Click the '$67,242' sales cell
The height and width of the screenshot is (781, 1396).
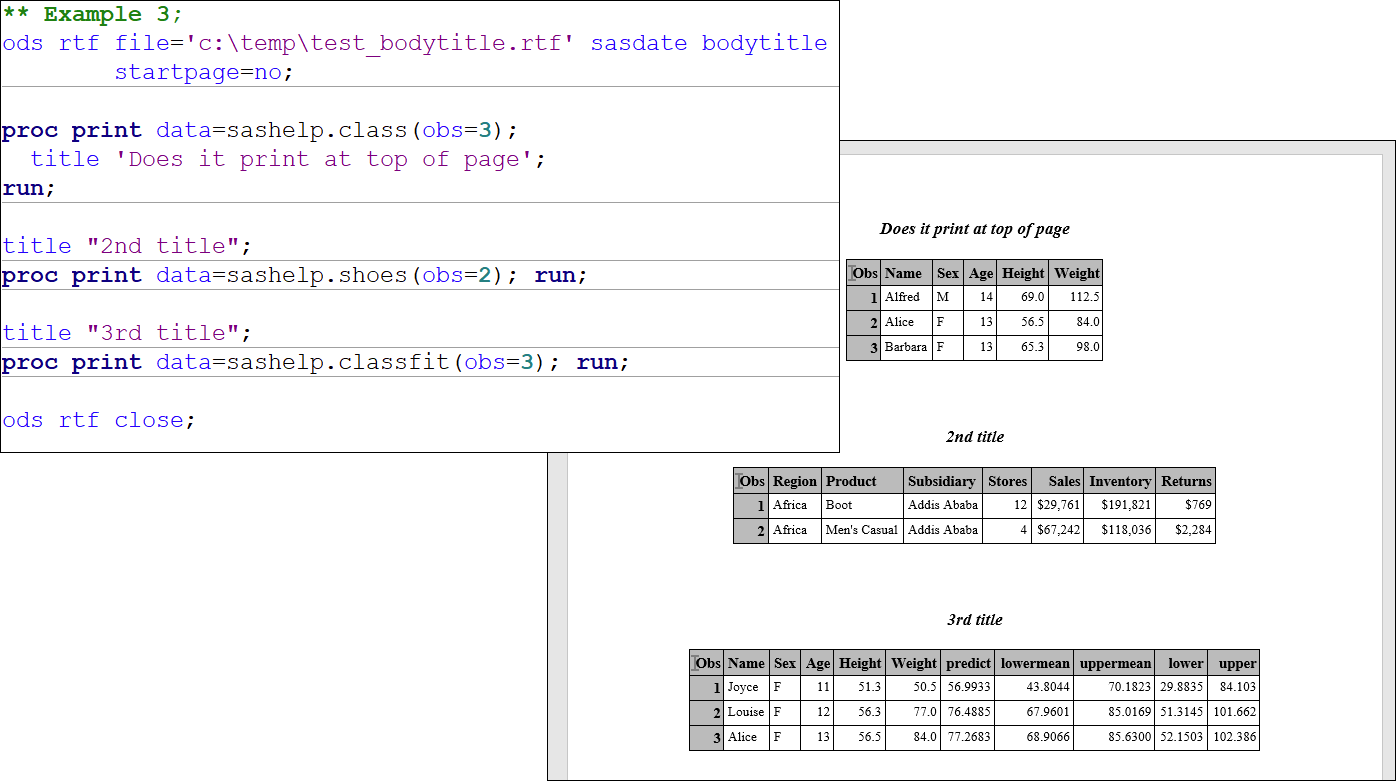click(1058, 530)
